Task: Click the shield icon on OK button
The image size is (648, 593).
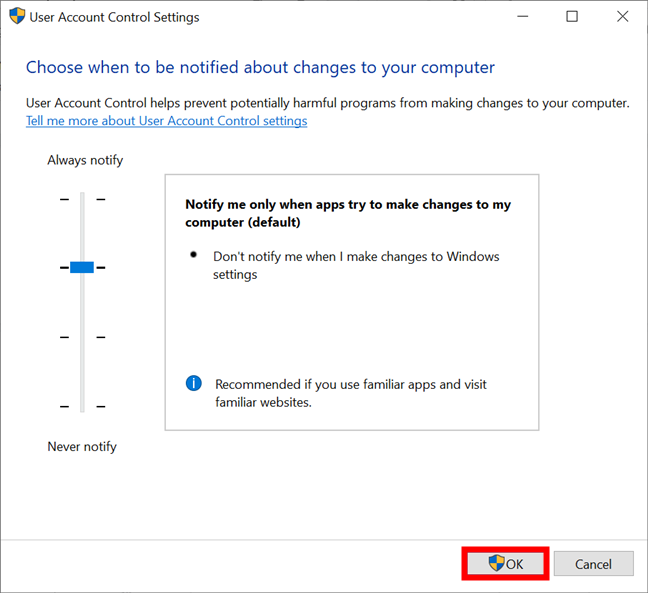Action: tap(496, 563)
